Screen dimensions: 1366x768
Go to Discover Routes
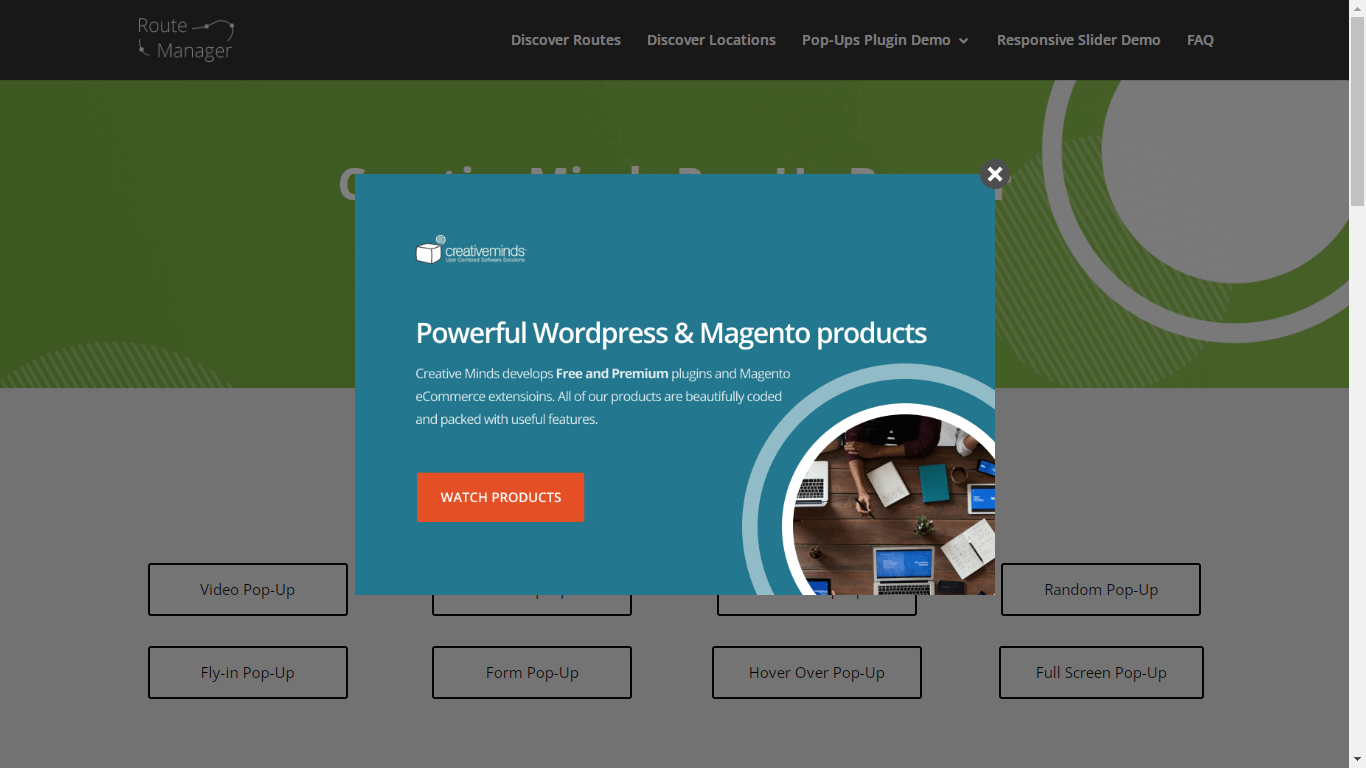pos(566,40)
